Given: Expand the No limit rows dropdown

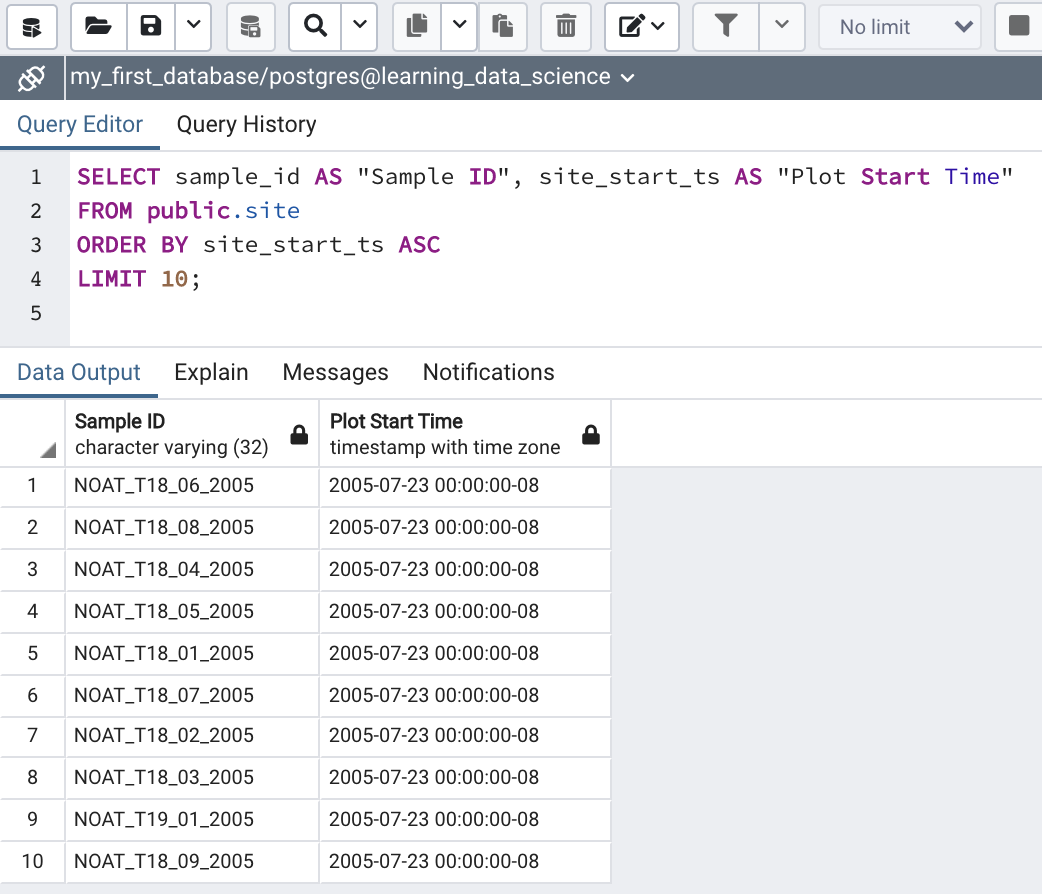Looking at the screenshot, I should pos(898,27).
